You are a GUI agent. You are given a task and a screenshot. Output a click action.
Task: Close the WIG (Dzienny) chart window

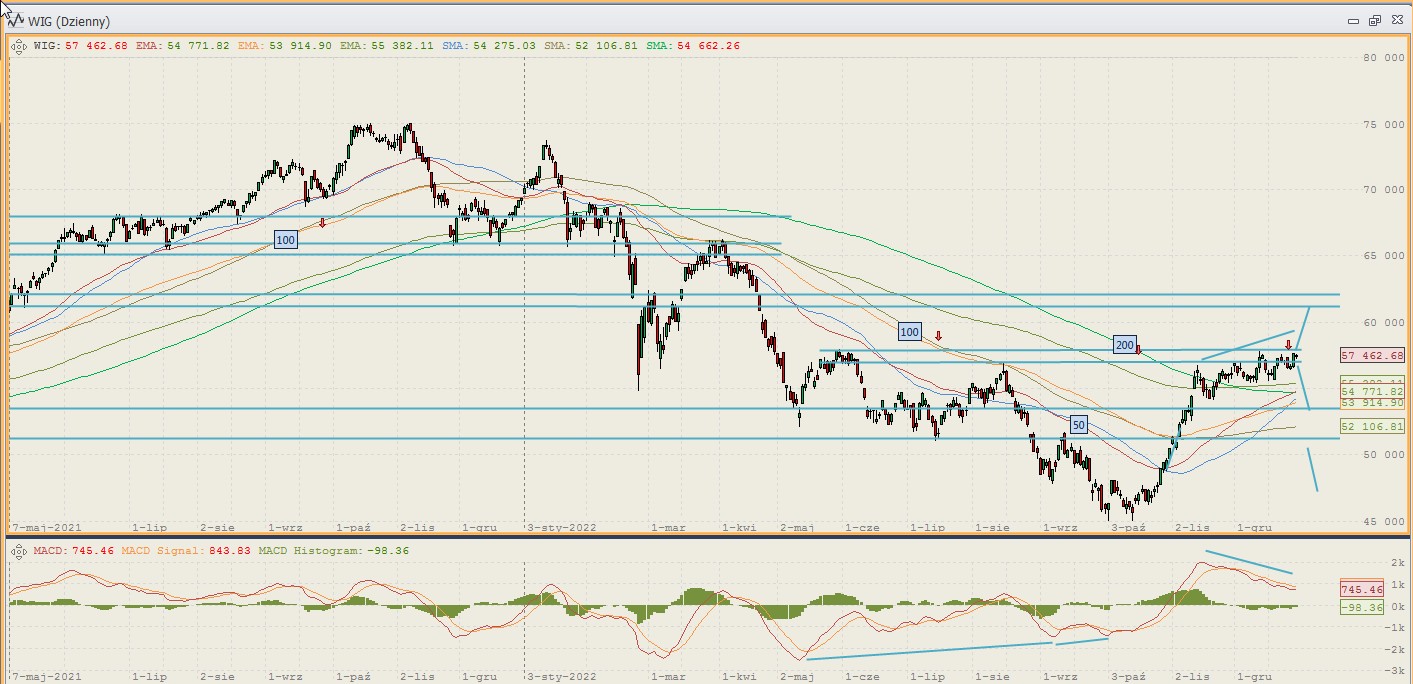point(1395,20)
